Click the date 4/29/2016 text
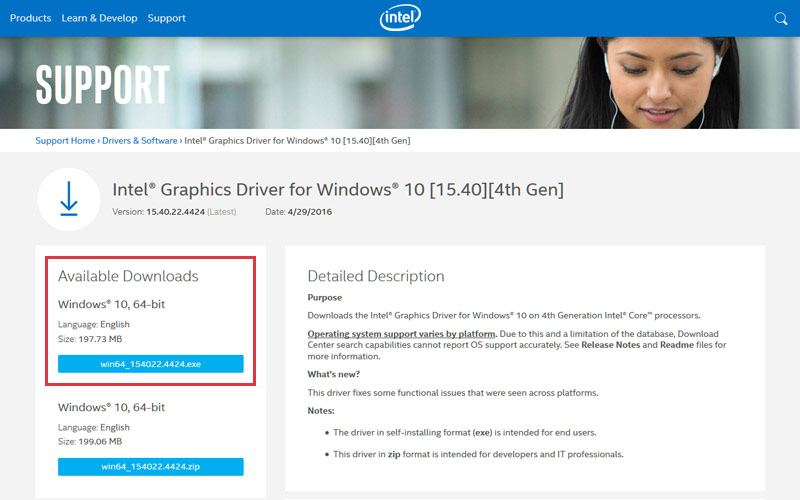The height and width of the screenshot is (500, 800). click(310, 212)
